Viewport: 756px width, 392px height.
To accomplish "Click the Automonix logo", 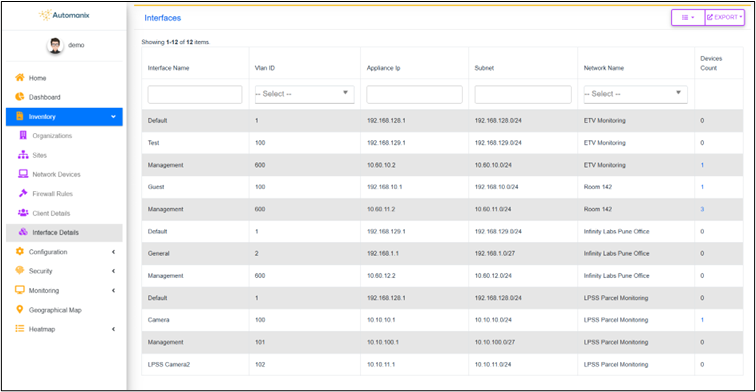I will pyautogui.click(x=64, y=15).
